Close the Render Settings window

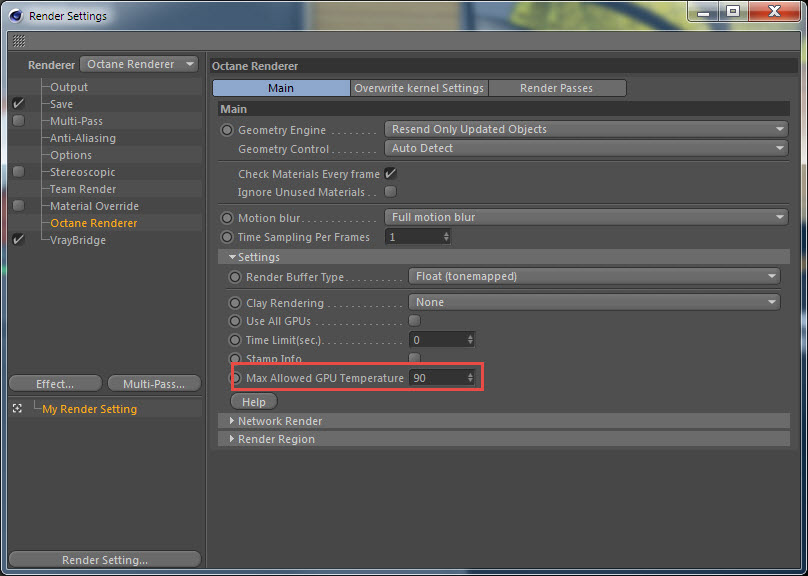(x=773, y=11)
